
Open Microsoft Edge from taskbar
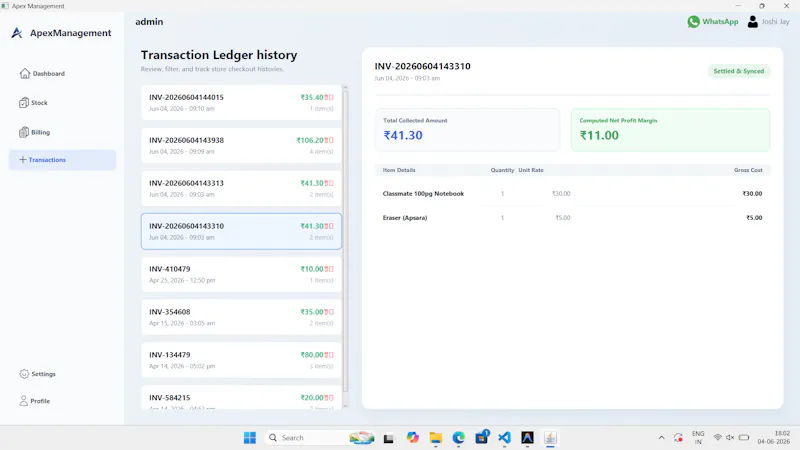459,438
